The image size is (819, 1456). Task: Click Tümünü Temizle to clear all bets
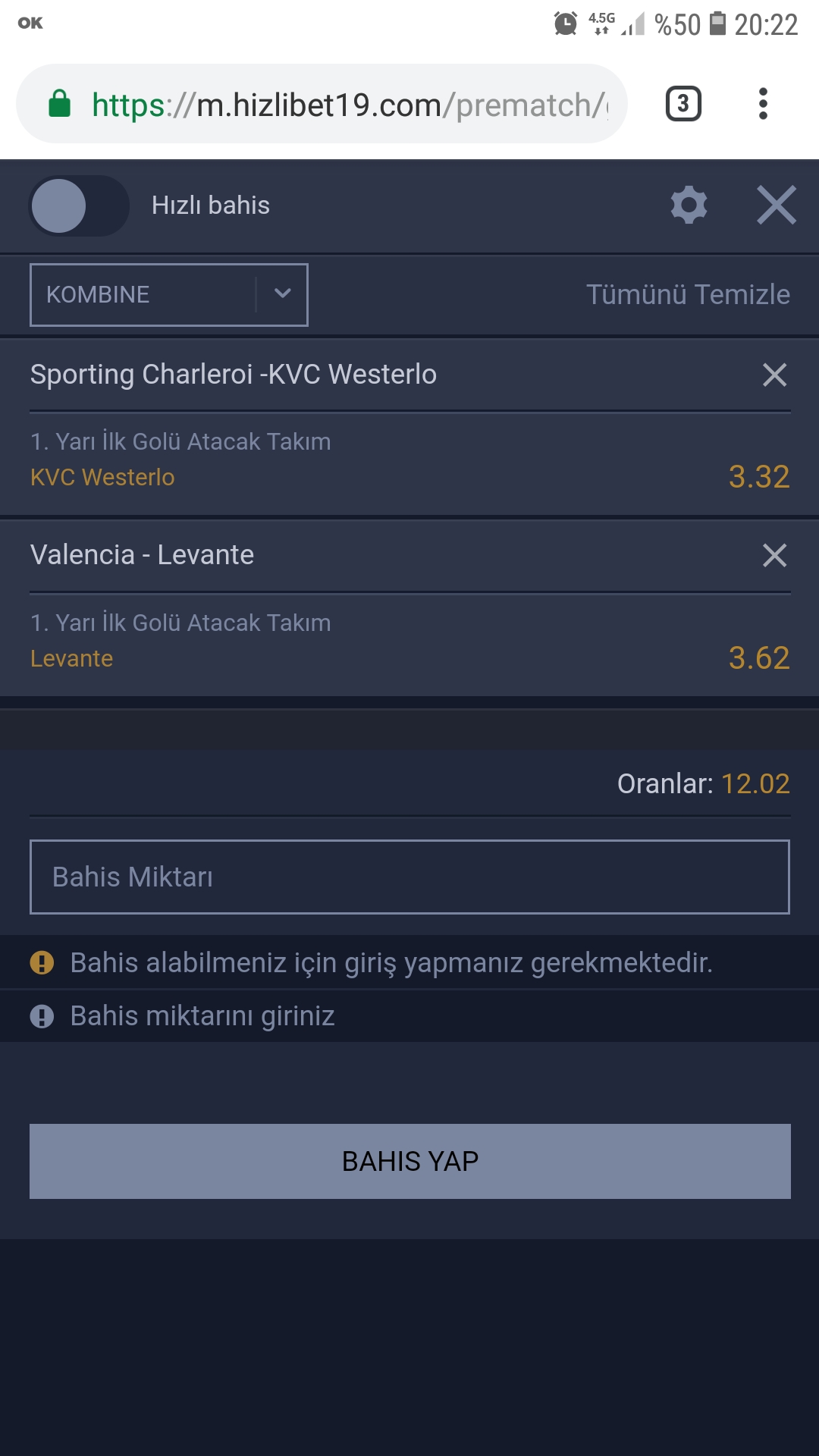coord(688,294)
